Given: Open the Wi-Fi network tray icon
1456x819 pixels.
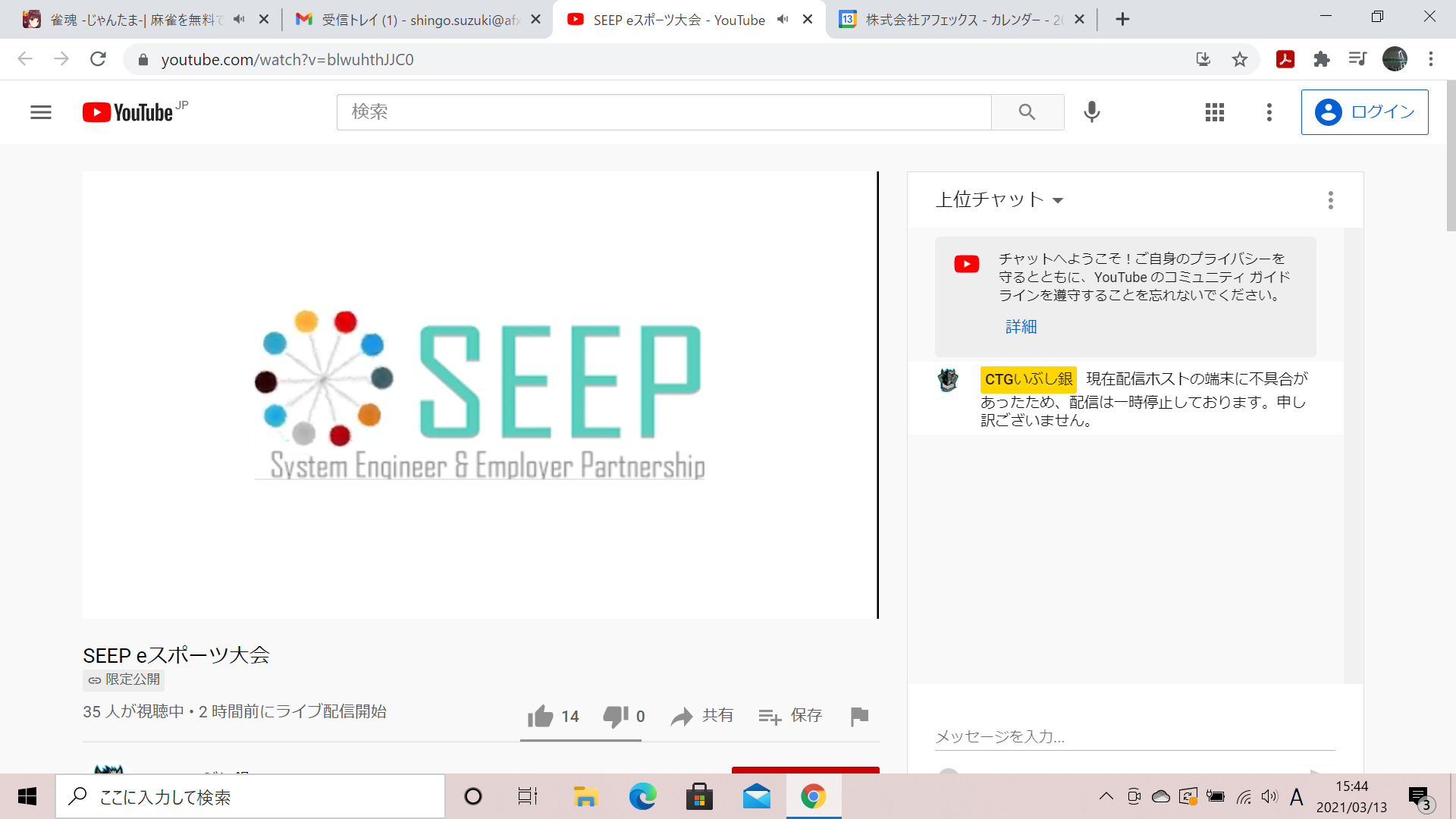Looking at the screenshot, I should pyautogui.click(x=1244, y=796).
